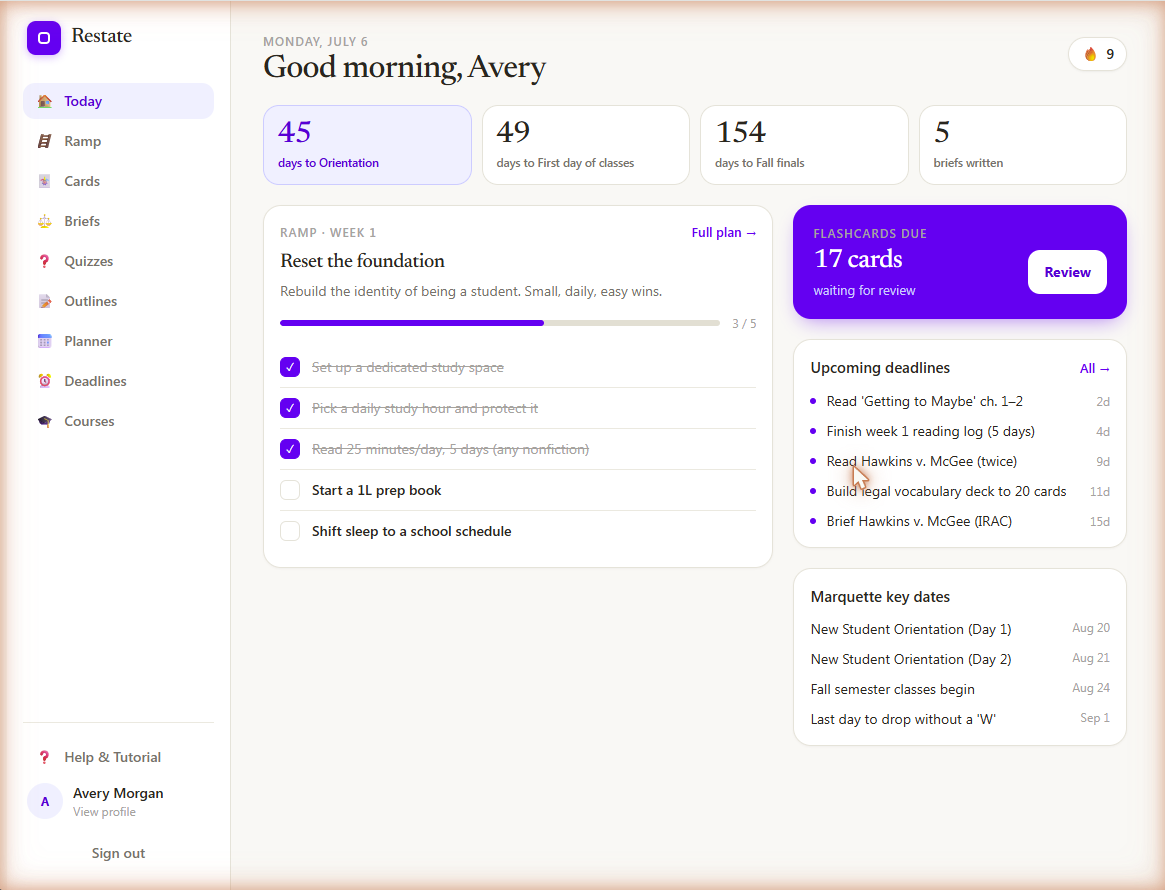
Task: Open the Planner page
Action: [118, 341]
